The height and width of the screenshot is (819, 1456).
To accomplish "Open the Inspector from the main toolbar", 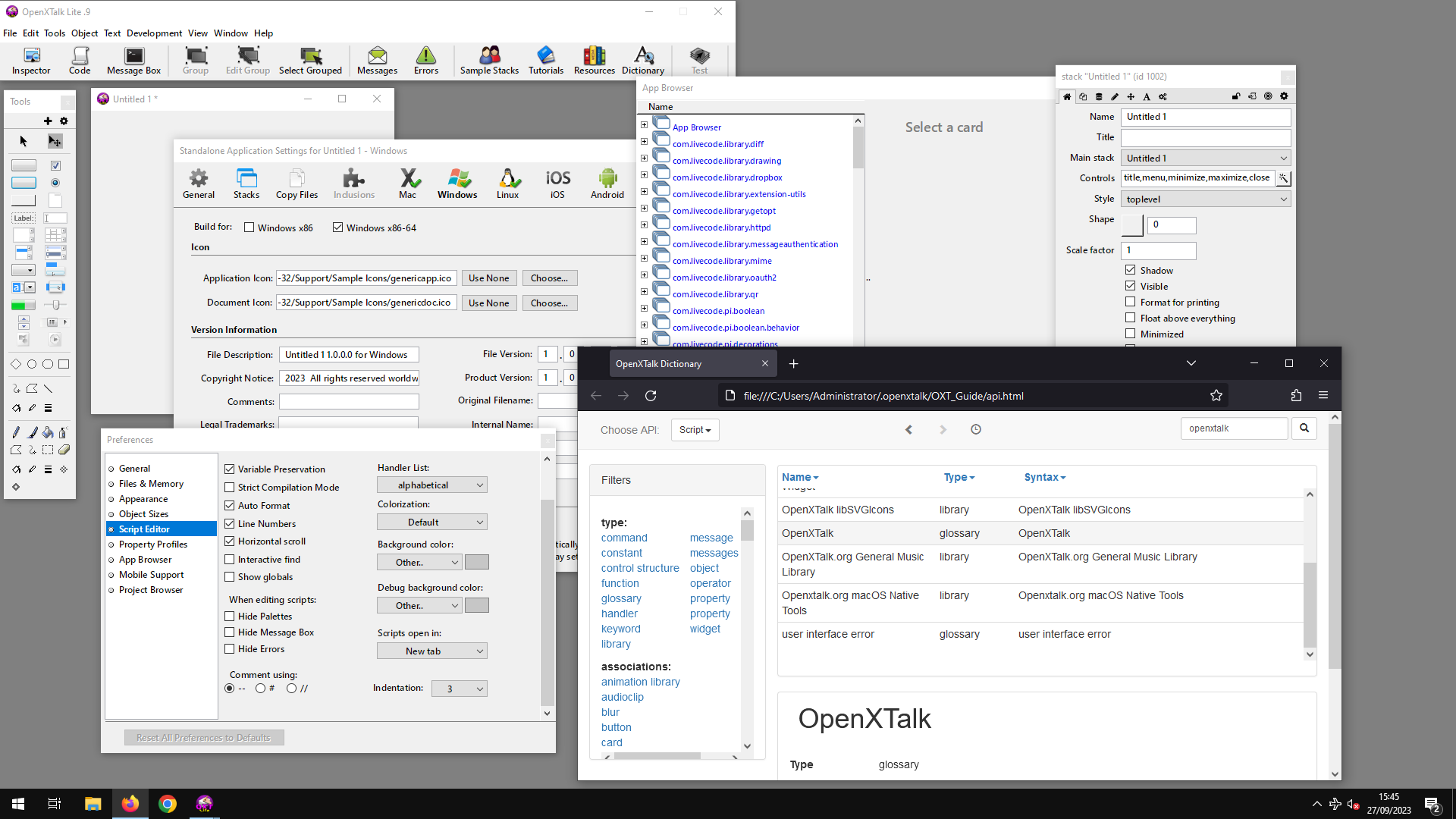I will click(31, 61).
